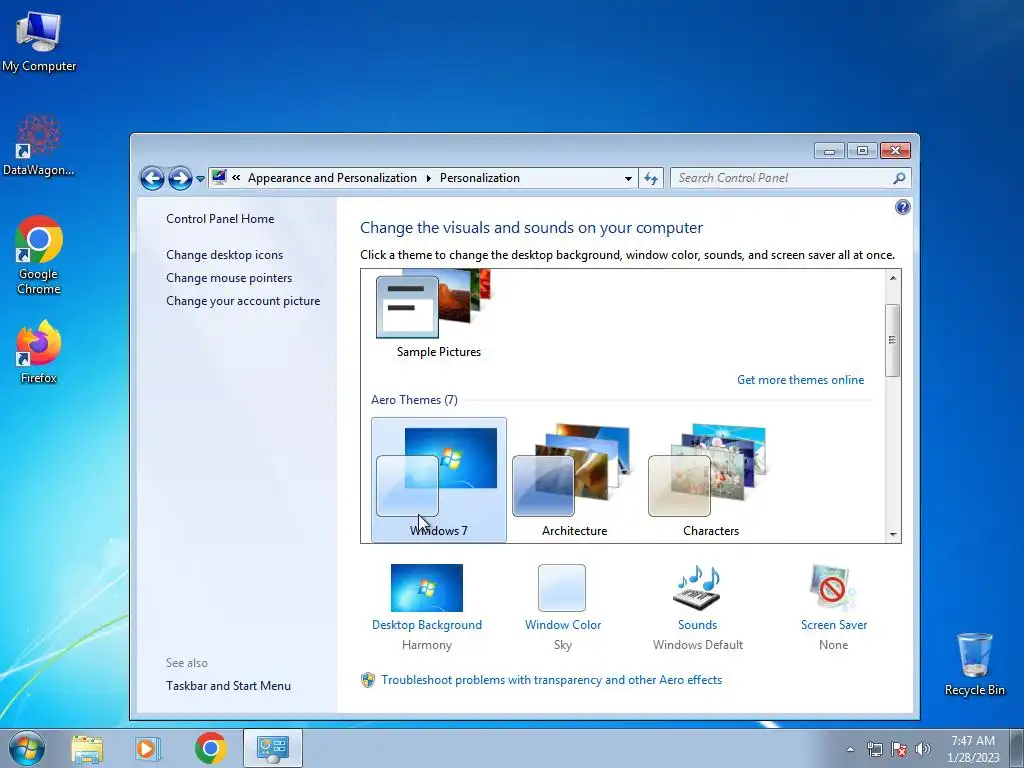This screenshot has width=1024, height=768.
Task: Click the Control Panel taskbar button
Action: (x=272, y=748)
